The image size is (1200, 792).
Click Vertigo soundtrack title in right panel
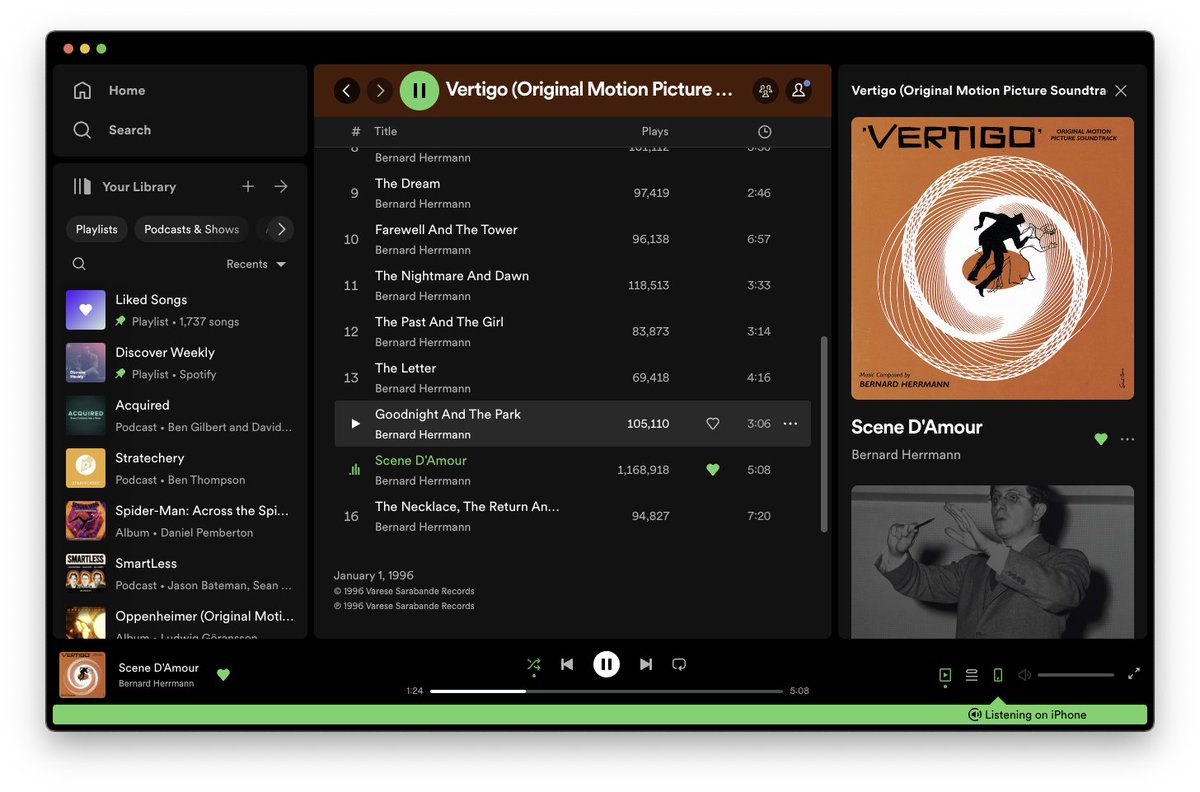pyautogui.click(x=978, y=91)
